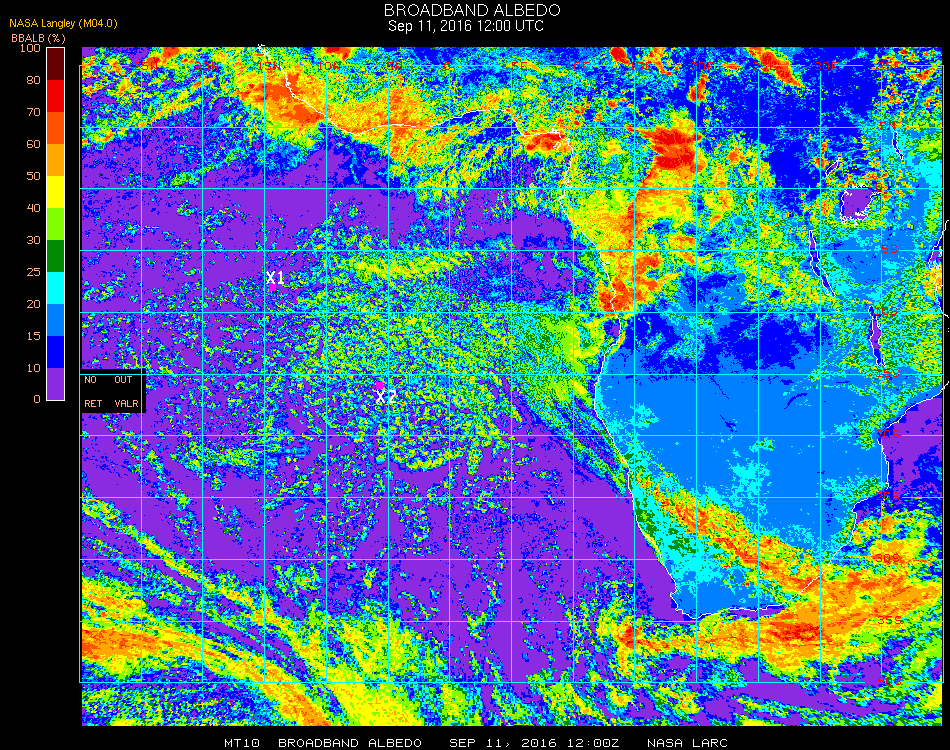Screen dimensions: 950x750
Task: Click the '5E' longitude label
Action: [x=519, y=66]
